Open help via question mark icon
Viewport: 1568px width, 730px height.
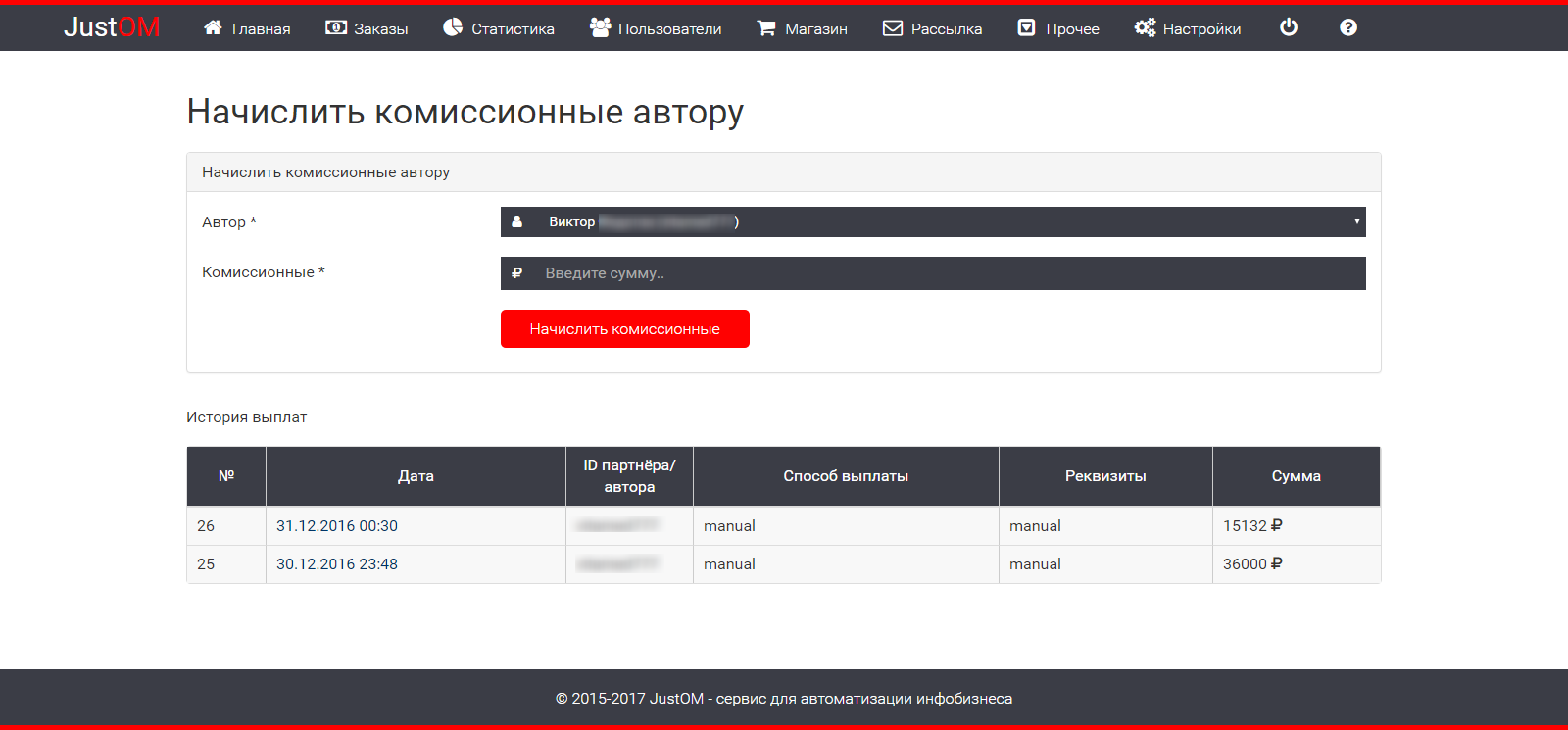1348,27
